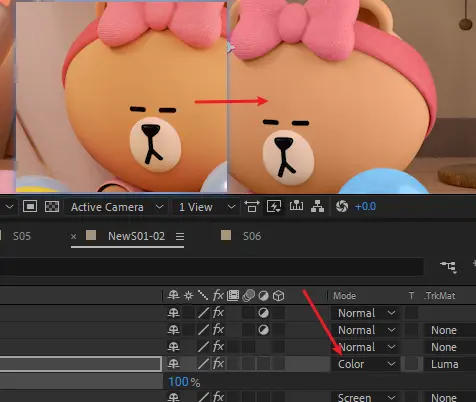Click the Motion Blur column header icon
The height and width of the screenshot is (402, 476).
pyautogui.click(x=248, y=296)
